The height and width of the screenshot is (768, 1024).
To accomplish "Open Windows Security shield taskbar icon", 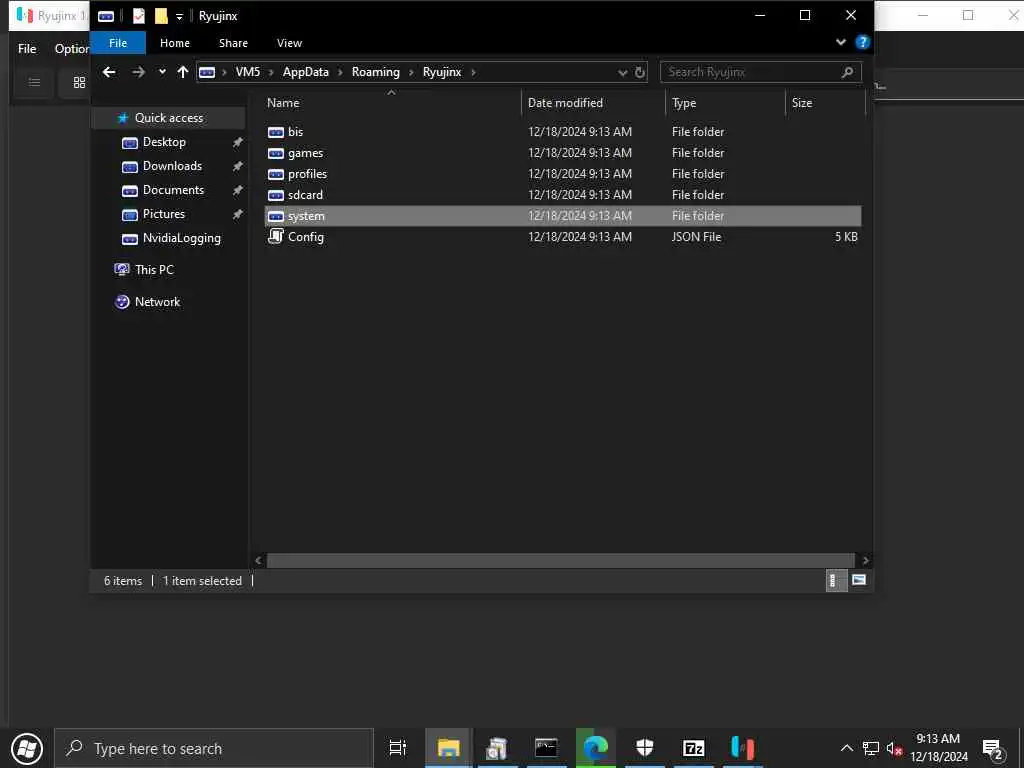I will coord(645,748).
